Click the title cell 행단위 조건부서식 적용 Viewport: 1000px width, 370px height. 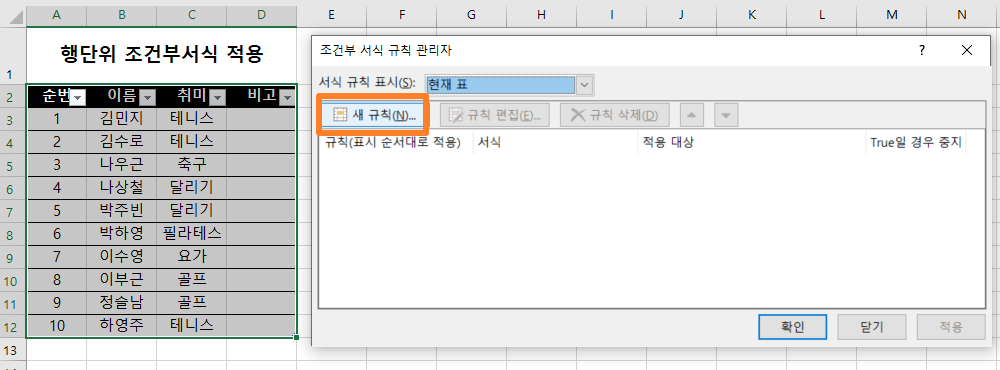[161, 55]
